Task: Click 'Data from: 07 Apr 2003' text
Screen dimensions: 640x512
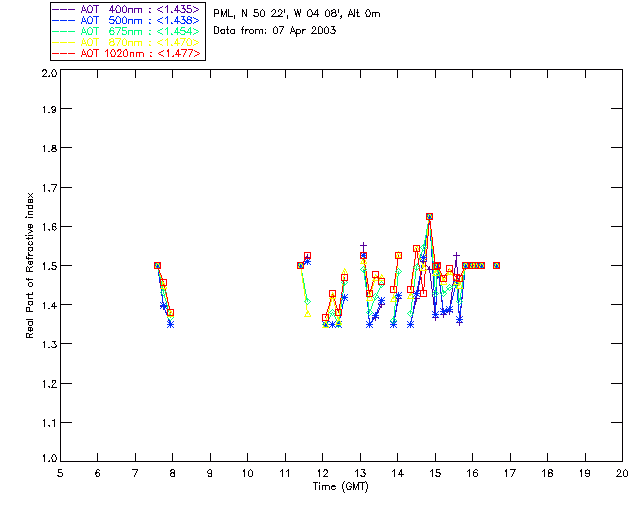Action: [275, 30]
